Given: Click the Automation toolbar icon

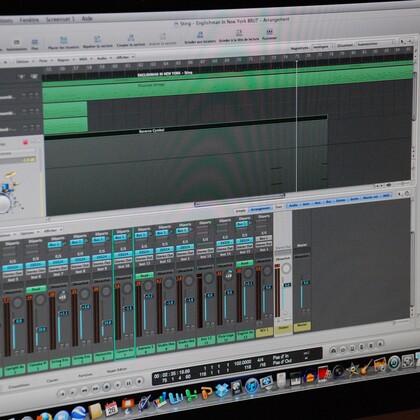Looking at the screenshot, I should (x=16, y=43).
